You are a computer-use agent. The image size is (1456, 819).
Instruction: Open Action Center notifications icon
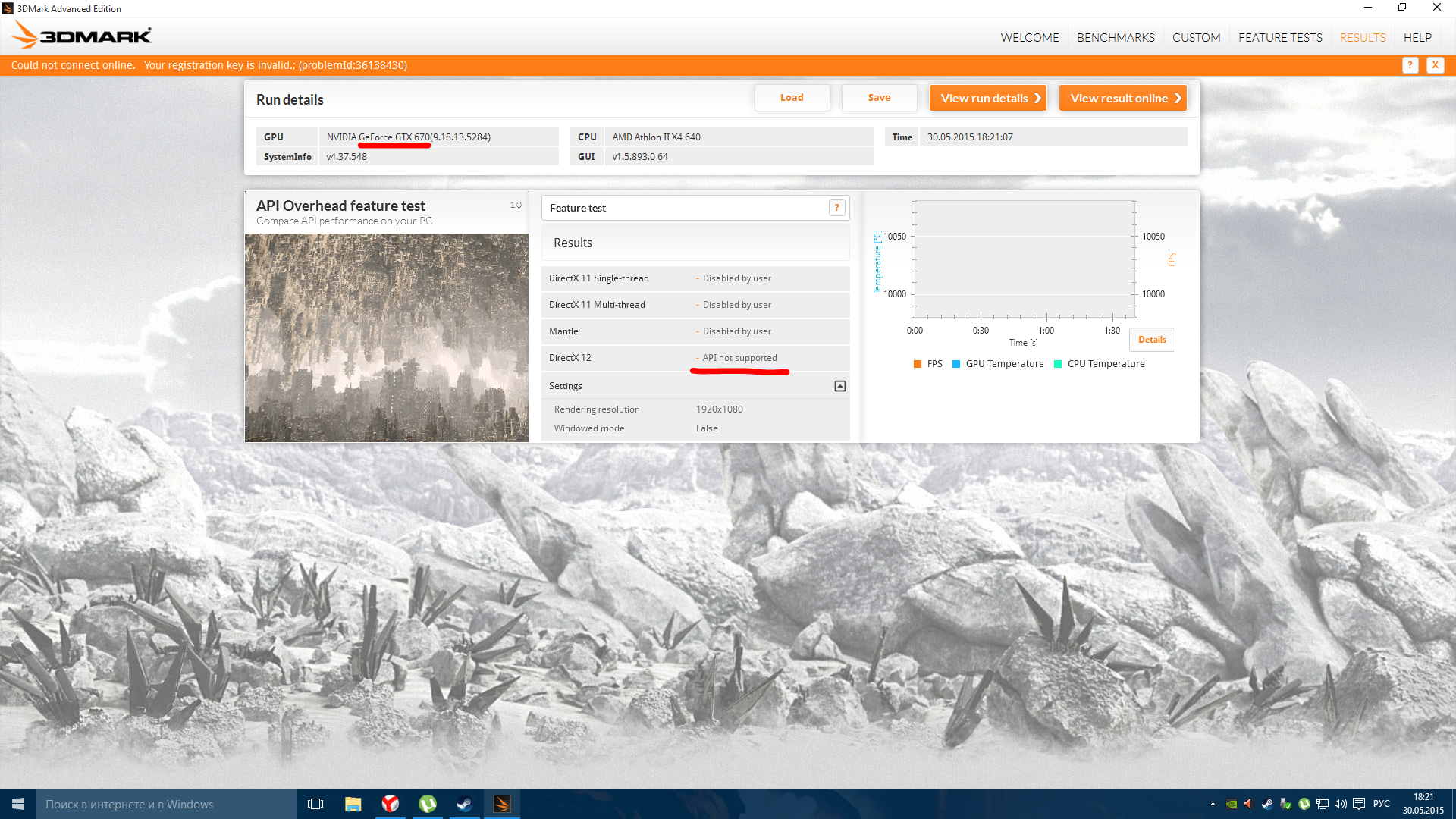tap(1359, 804)
